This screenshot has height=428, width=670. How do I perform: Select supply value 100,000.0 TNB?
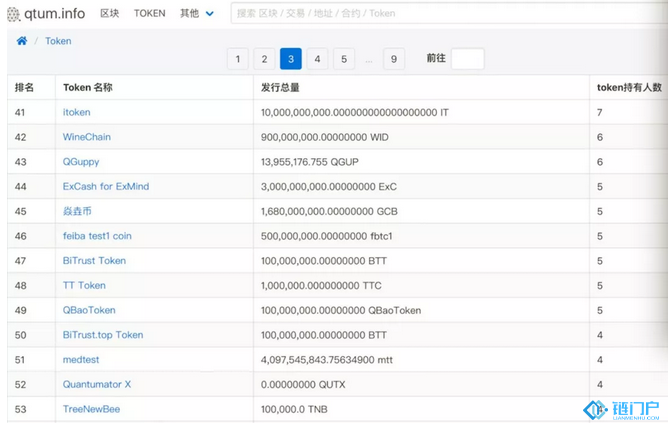point(294,410)
